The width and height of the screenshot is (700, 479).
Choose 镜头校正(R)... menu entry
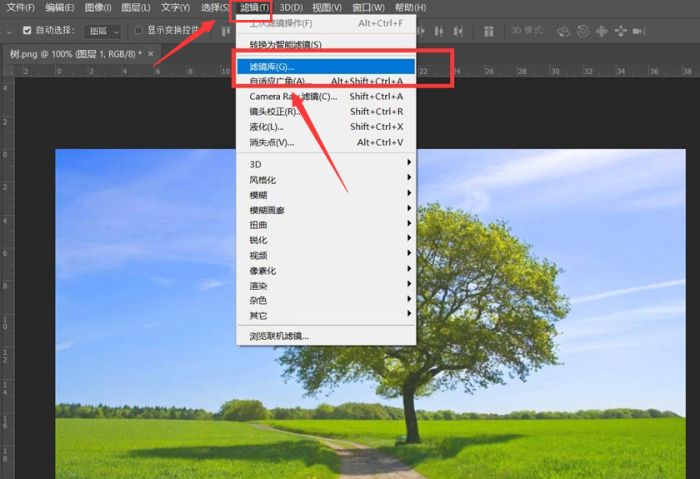pos(326,112)
